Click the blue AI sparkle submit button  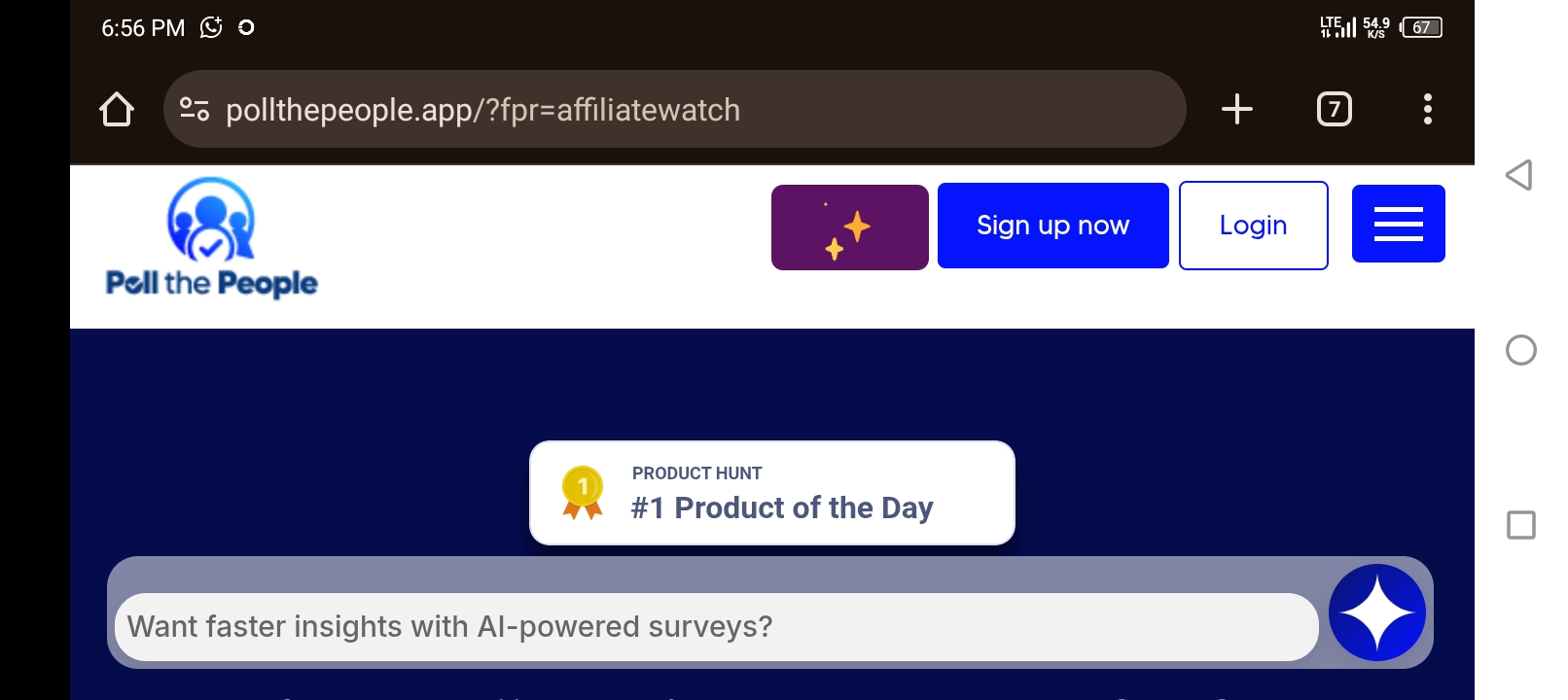(x=1377, y=612)
